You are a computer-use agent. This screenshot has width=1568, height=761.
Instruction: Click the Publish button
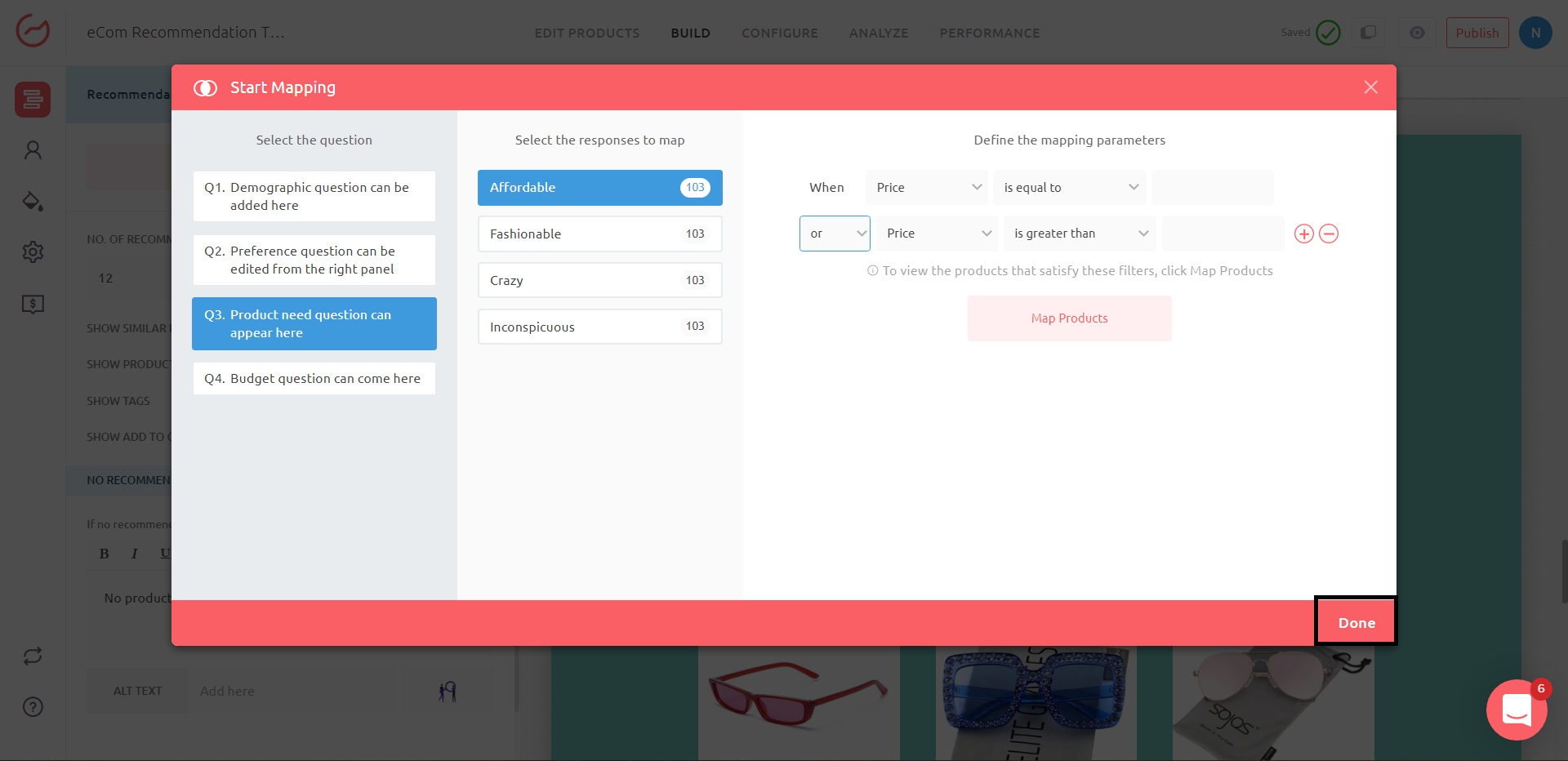coord(1477,33)
